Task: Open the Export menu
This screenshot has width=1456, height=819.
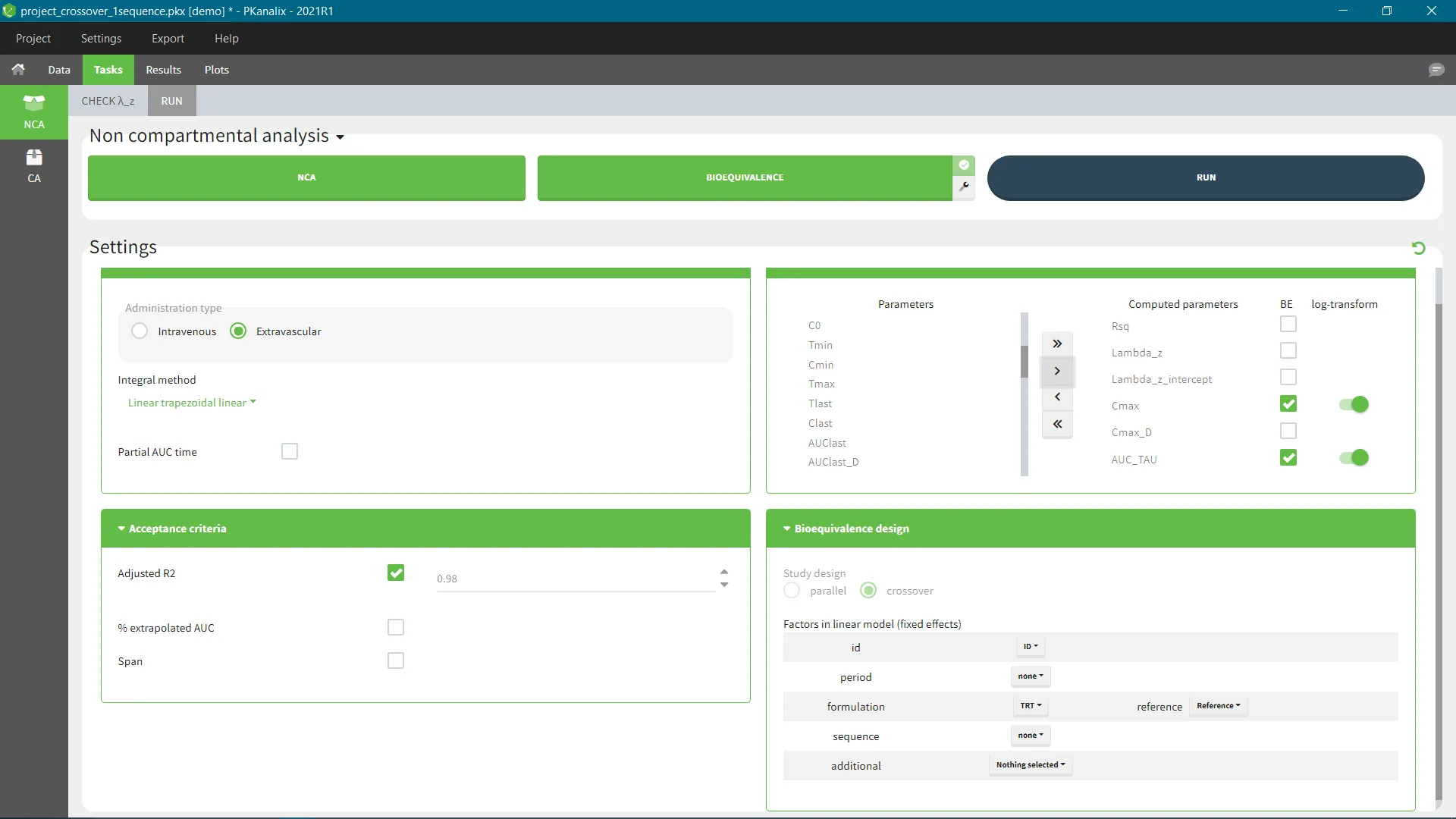Action: (x=168, y=39)
